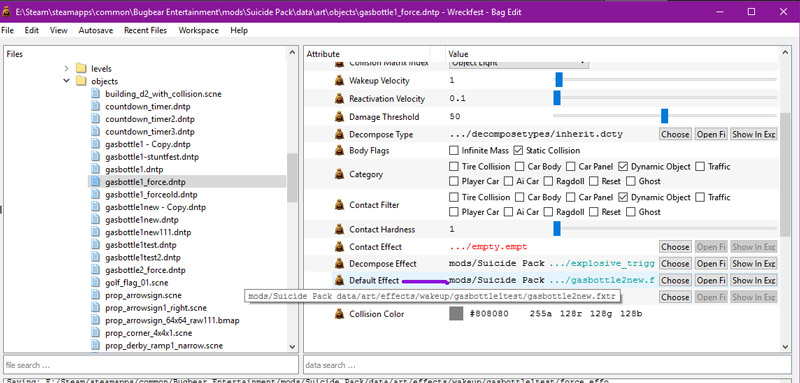
Task: Click the Wakeup Velocity attribute bag icon
Action: click(x=339, y=81)
